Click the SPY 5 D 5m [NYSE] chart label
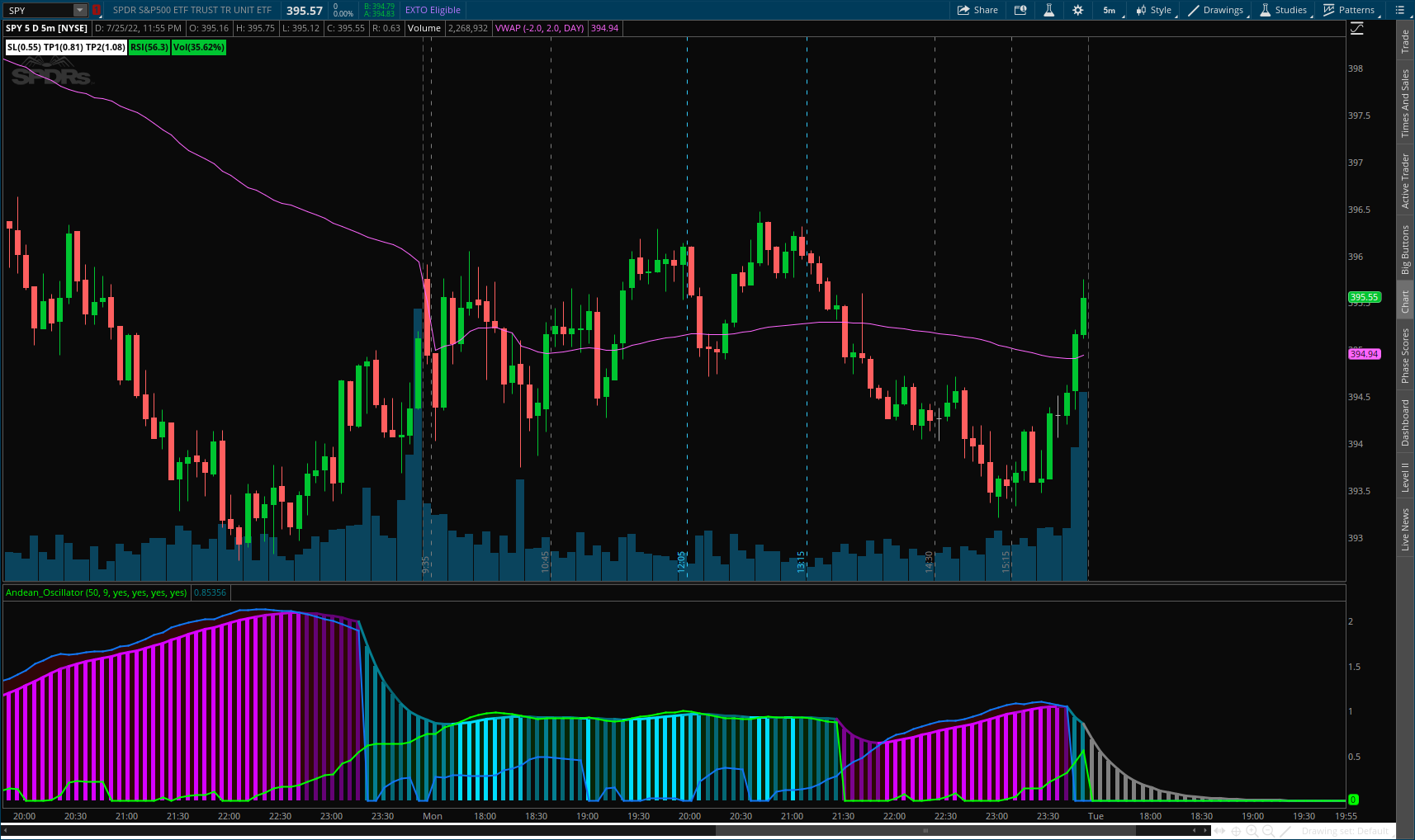 47,28
